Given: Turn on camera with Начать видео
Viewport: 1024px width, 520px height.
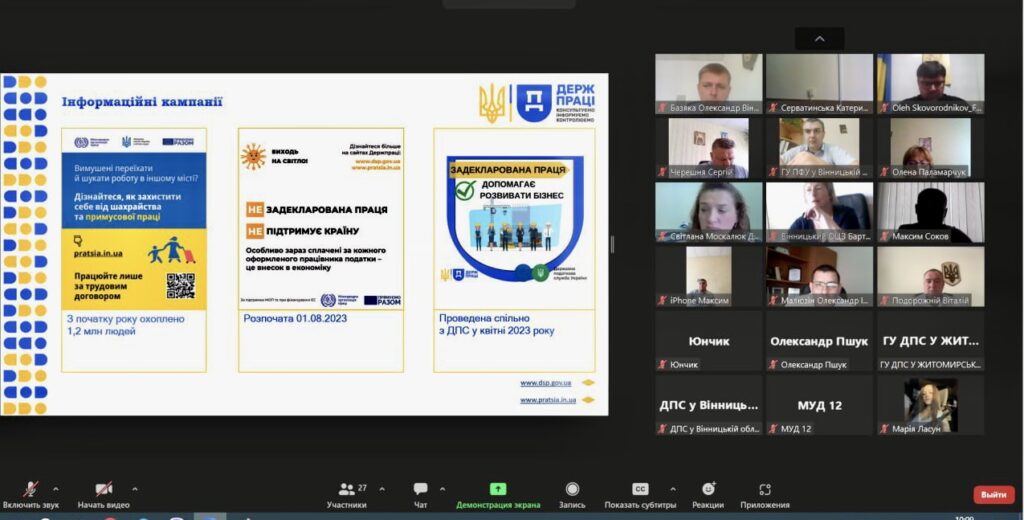Looking at the screenshot, I should pyautogui.click(x=104, y=490).
